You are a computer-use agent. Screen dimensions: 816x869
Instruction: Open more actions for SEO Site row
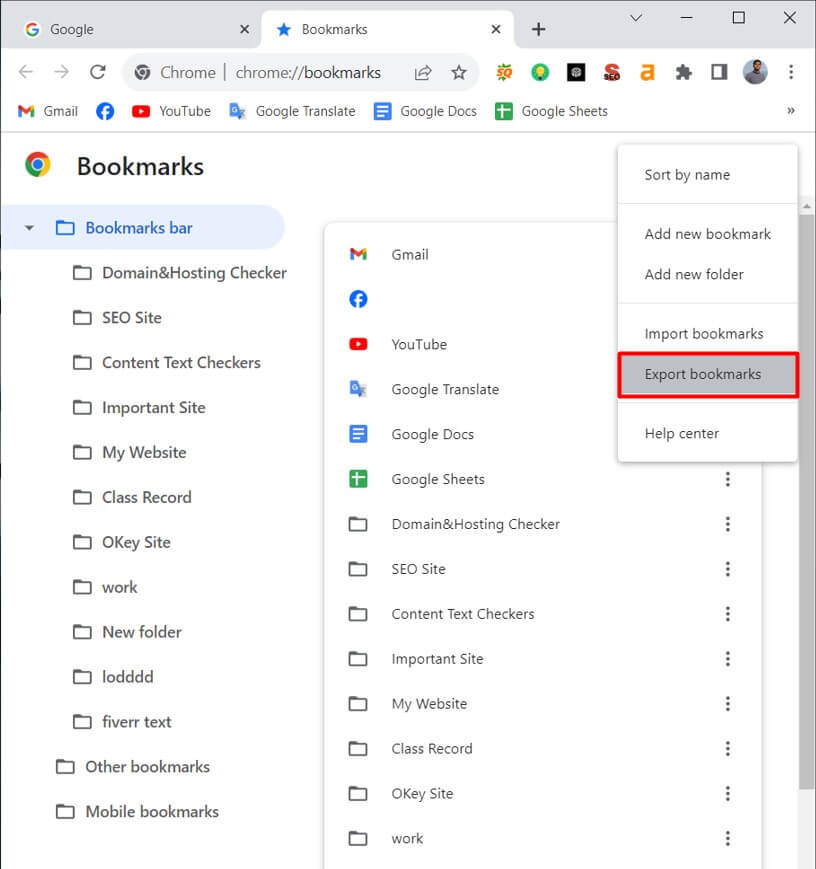coord(727,569)
